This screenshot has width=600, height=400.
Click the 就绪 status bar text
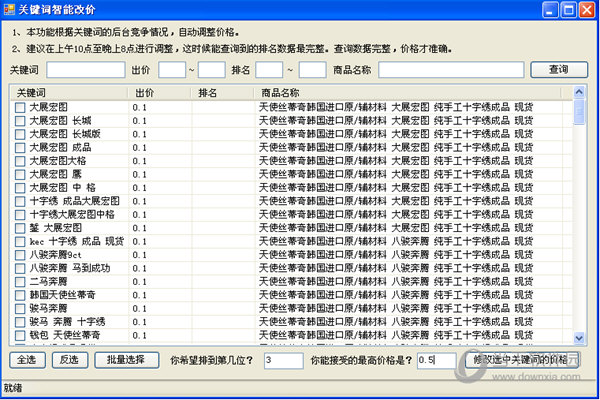pos(13,388)
